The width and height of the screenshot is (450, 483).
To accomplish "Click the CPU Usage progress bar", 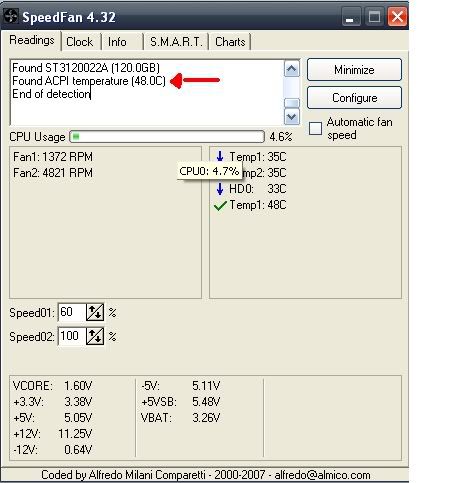I will [x=167, y=137].
